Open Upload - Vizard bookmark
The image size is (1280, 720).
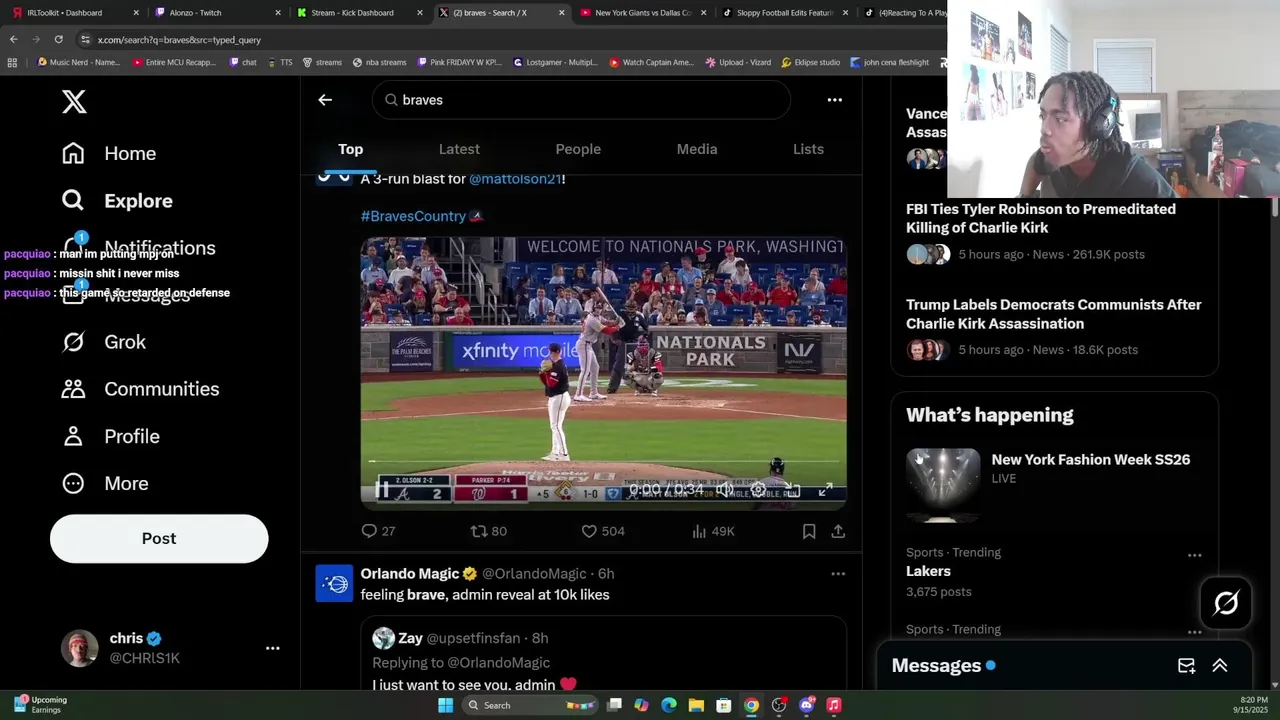point(738,62)
